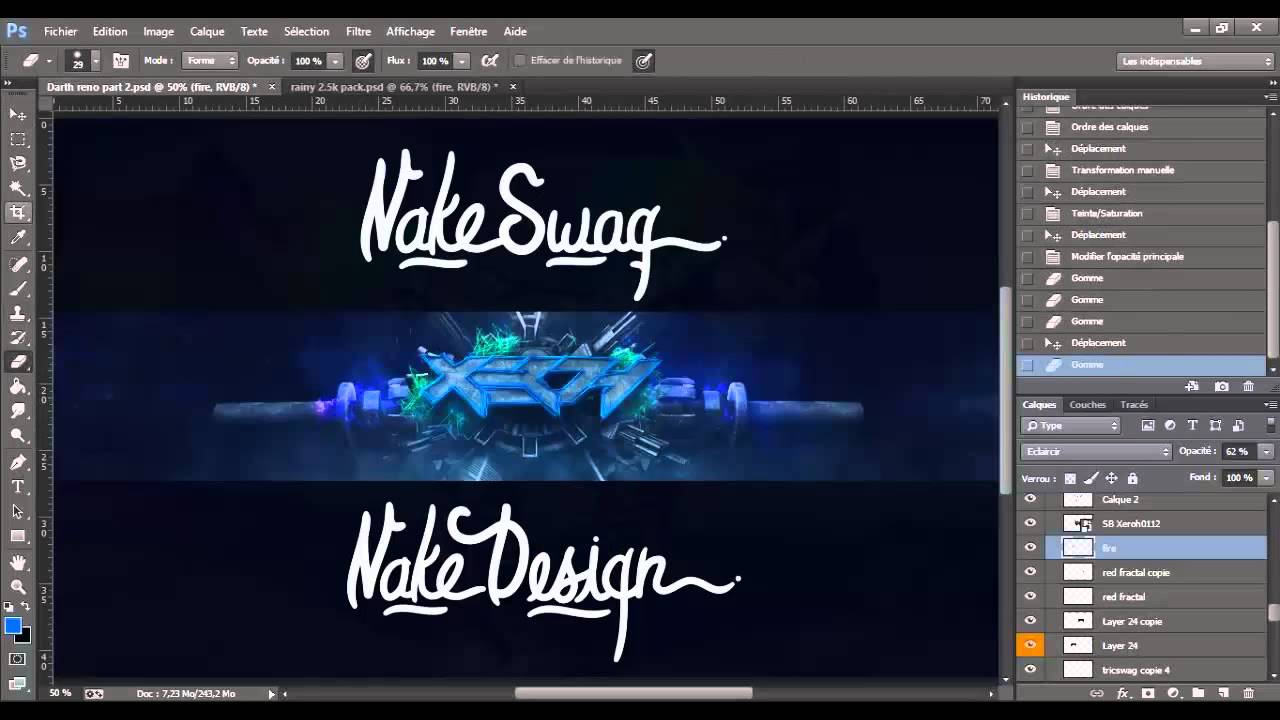Image resolution: width=1280 pixels, height=720 pixels.
Task: Select the Crop tool
Action: pos(18,212)
